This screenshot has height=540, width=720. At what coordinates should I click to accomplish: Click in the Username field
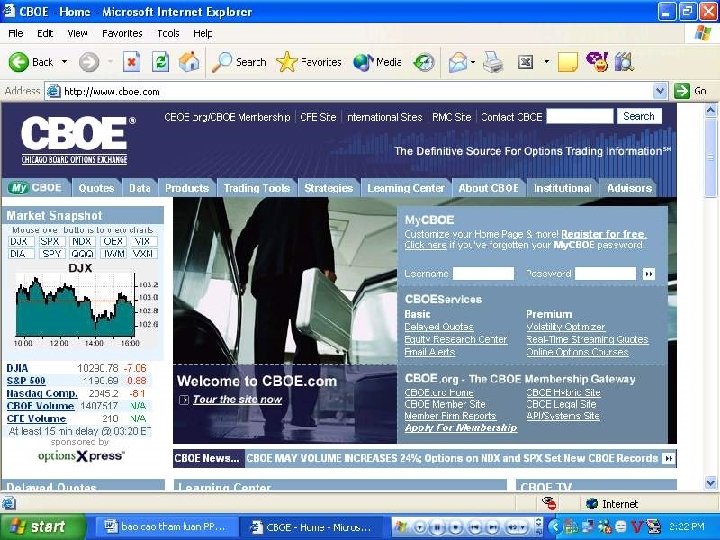pyautogui.click(x=483, y=274)
